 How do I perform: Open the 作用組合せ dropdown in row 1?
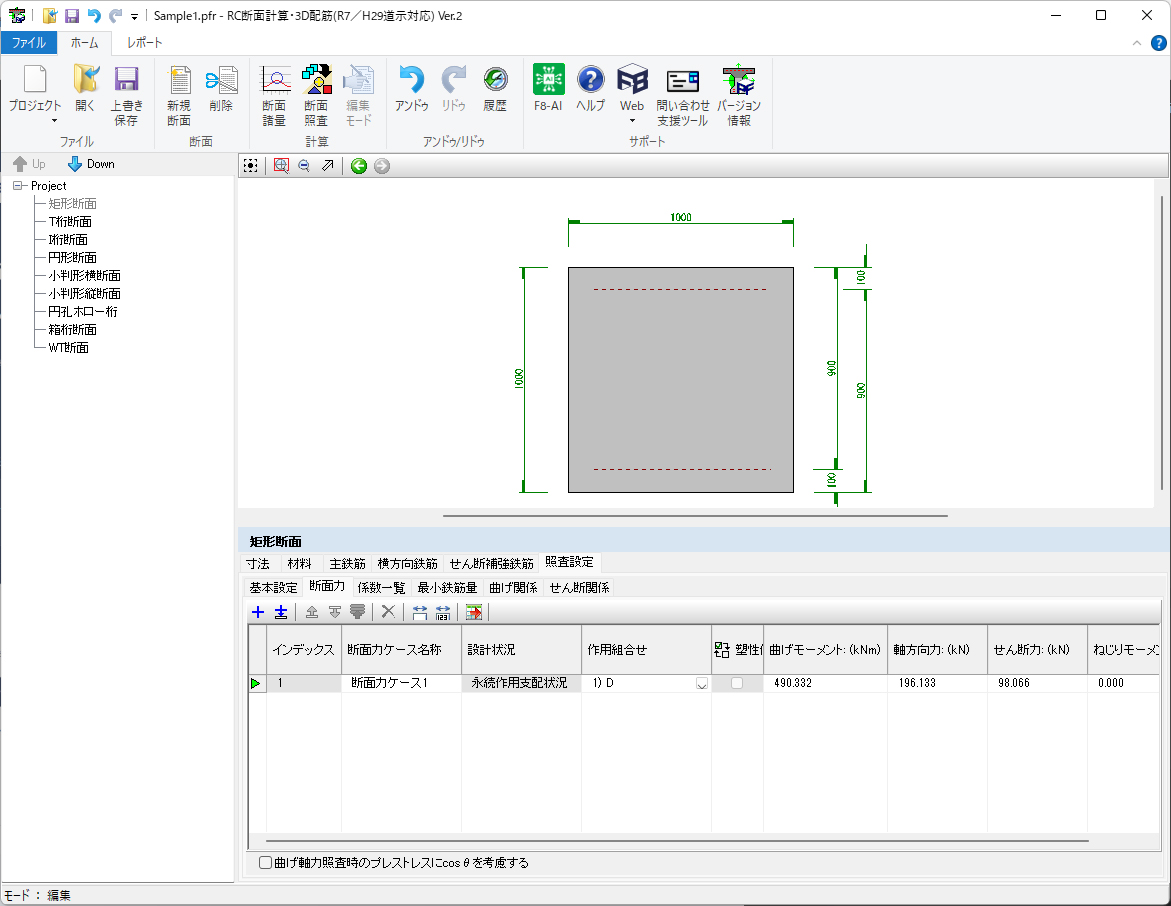click(701, 684)
